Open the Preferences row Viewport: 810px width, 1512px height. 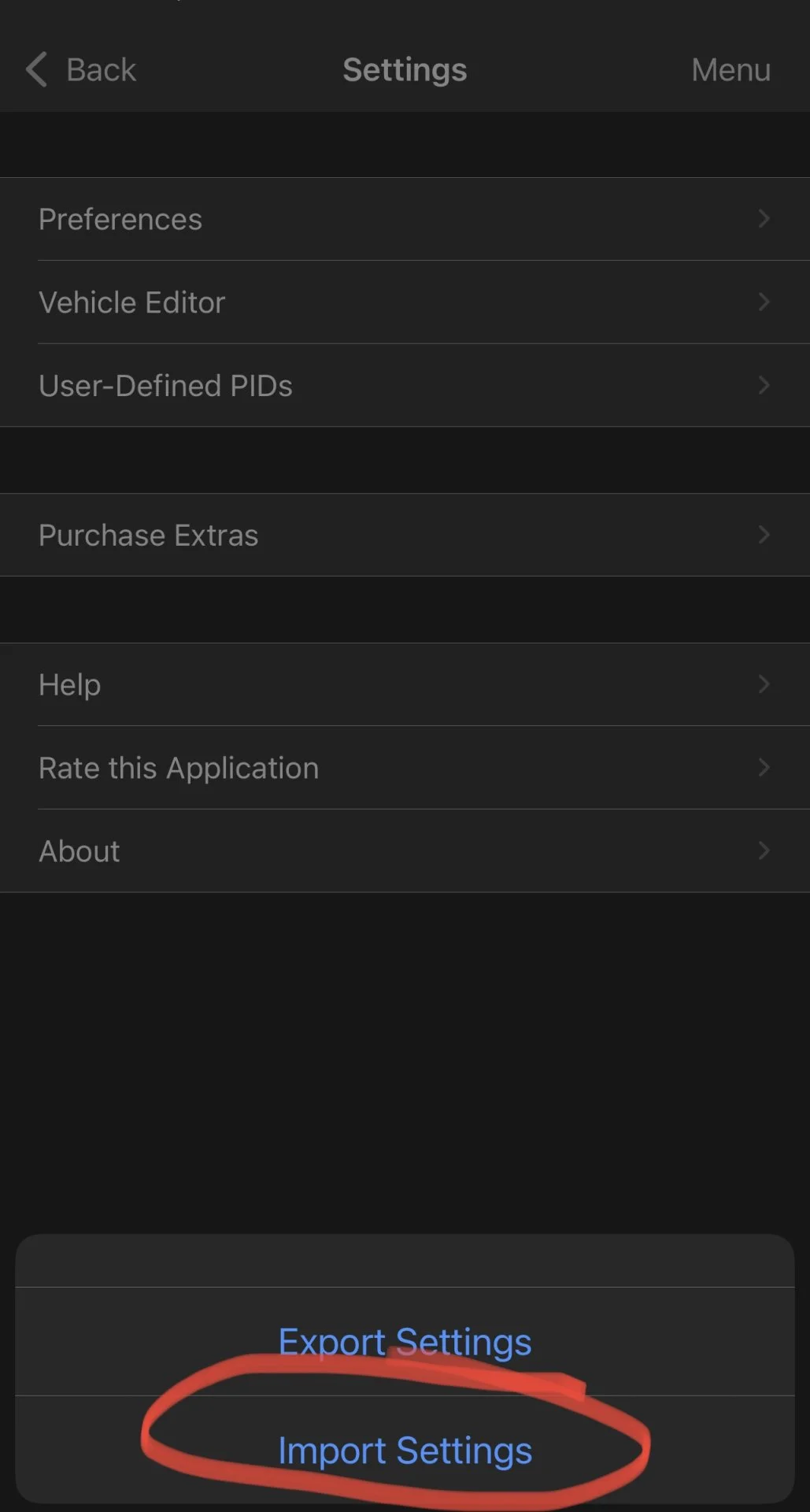click(x=120, y=219)
